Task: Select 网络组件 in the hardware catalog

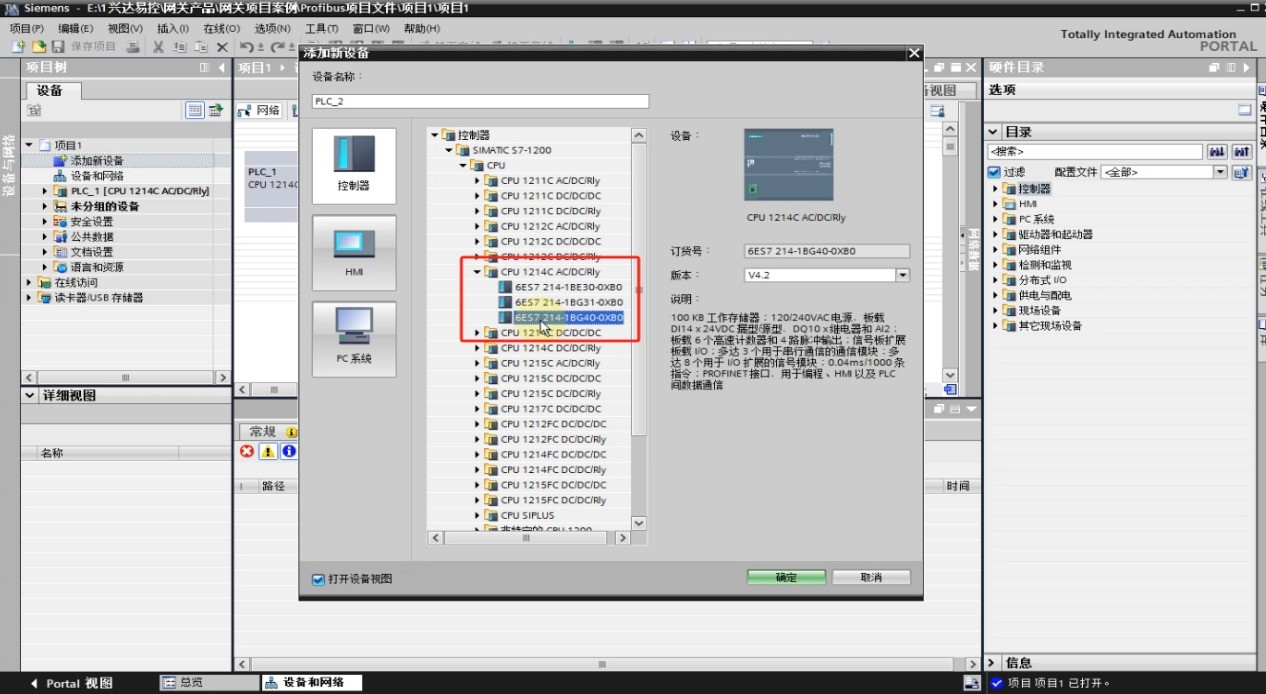Action: tap(1040, 250)
